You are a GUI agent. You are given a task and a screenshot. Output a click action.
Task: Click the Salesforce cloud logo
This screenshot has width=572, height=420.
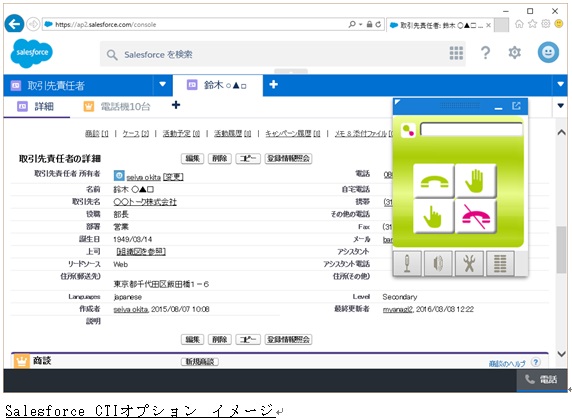point(32,53)
